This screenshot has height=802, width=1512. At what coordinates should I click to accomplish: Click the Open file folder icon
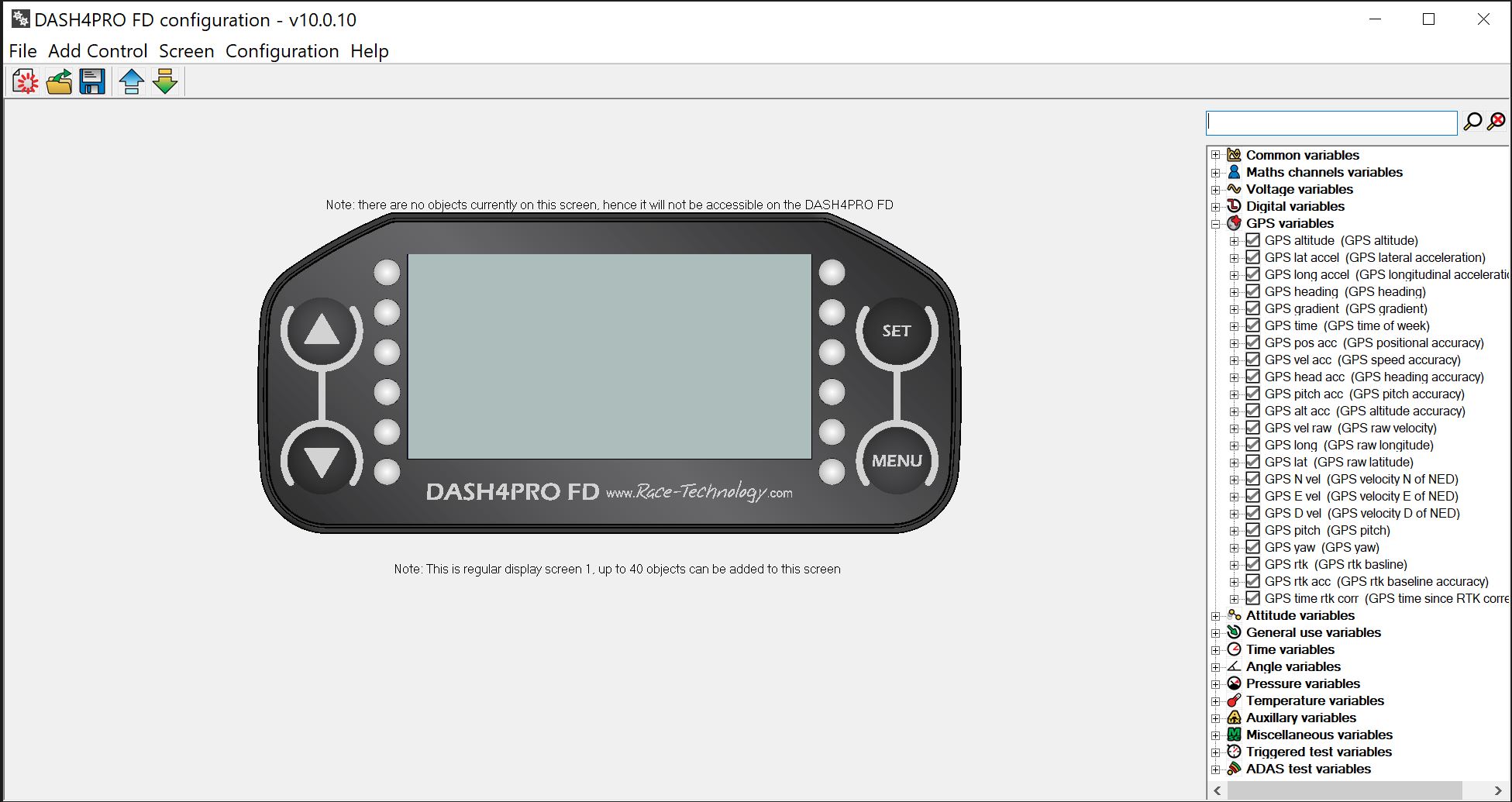(59, 81)
